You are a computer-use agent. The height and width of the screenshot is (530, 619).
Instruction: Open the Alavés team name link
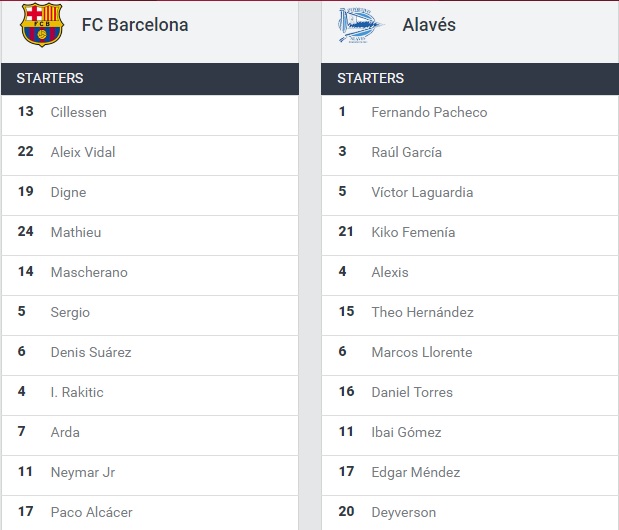(x=427, y=25)
